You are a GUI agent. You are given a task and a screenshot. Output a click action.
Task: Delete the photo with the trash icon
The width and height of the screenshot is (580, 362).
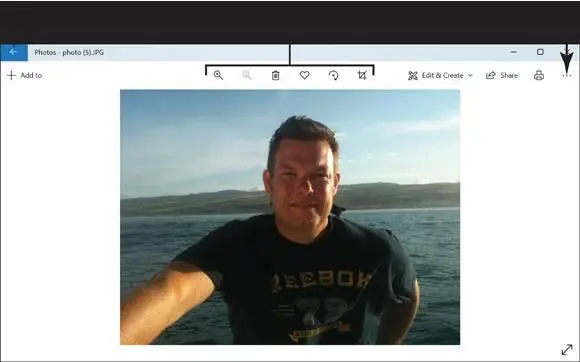click(276, 75)
